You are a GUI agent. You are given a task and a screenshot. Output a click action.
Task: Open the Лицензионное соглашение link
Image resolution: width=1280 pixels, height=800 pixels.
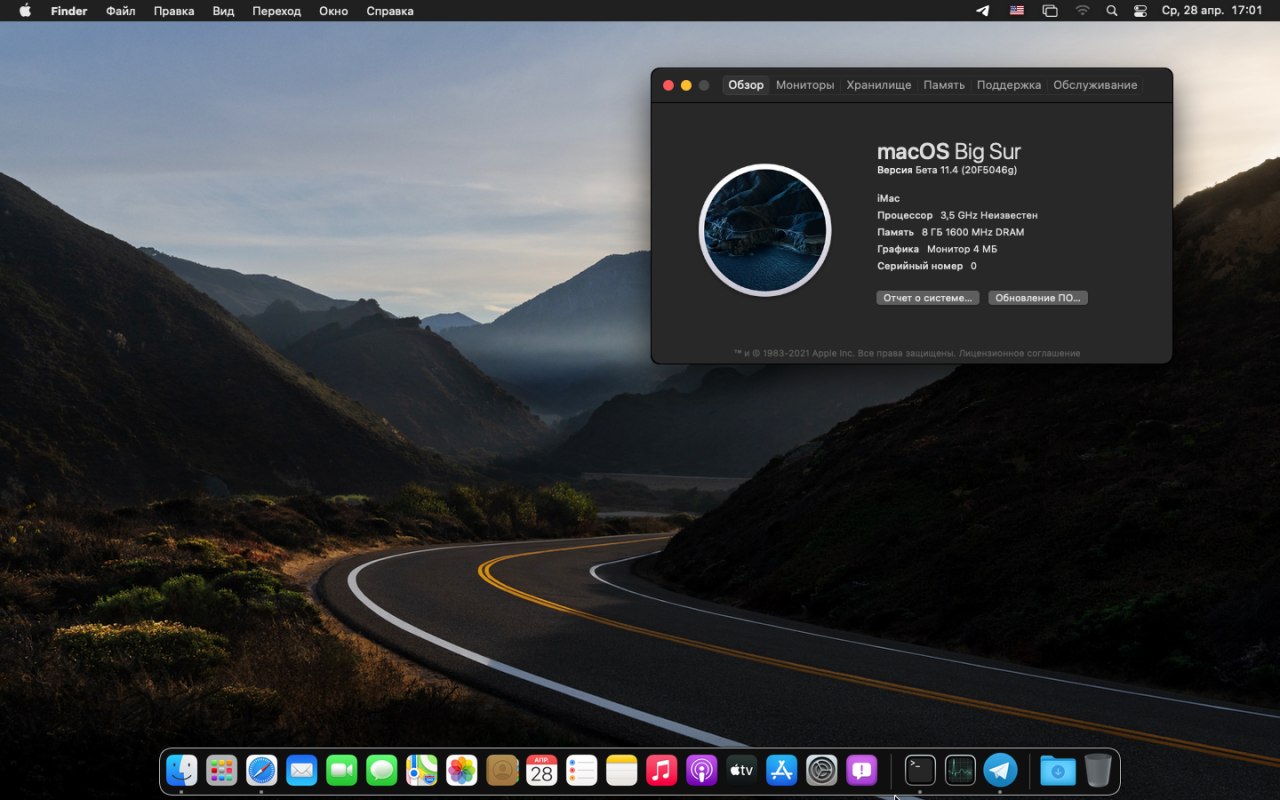click(x=1019, y=353)
